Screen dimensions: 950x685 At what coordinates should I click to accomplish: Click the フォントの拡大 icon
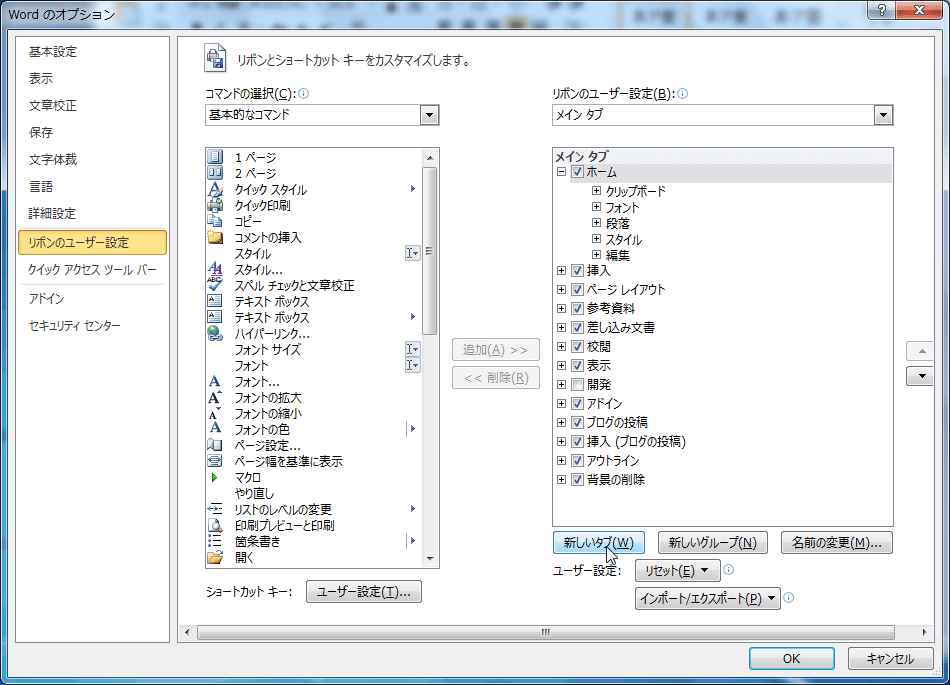tap(215, 397)
